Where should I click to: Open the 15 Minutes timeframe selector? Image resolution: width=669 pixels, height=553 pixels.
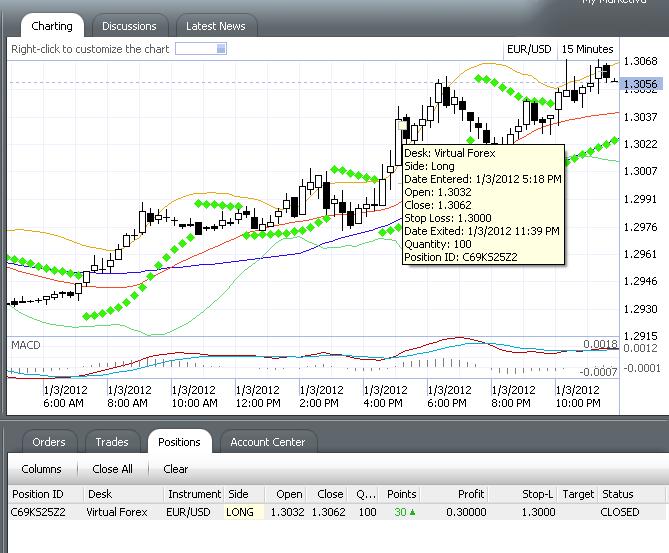588,49
